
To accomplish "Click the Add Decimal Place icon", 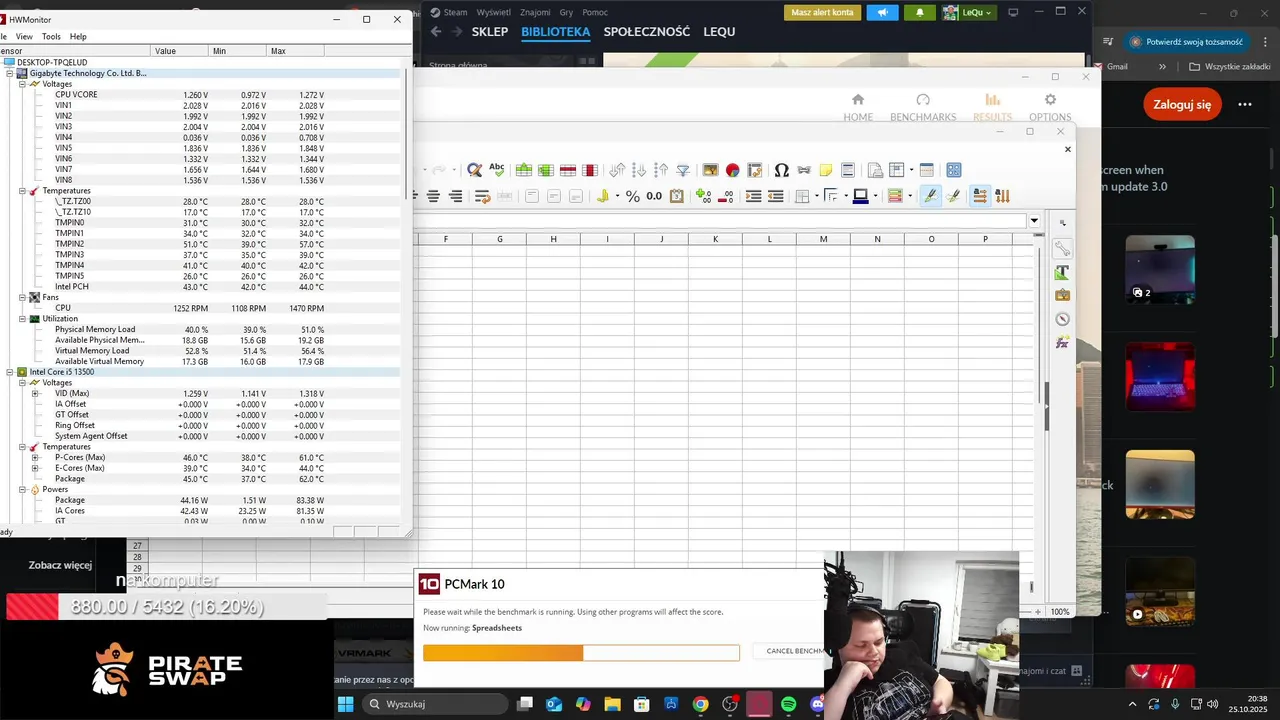I will coord(704,196).
